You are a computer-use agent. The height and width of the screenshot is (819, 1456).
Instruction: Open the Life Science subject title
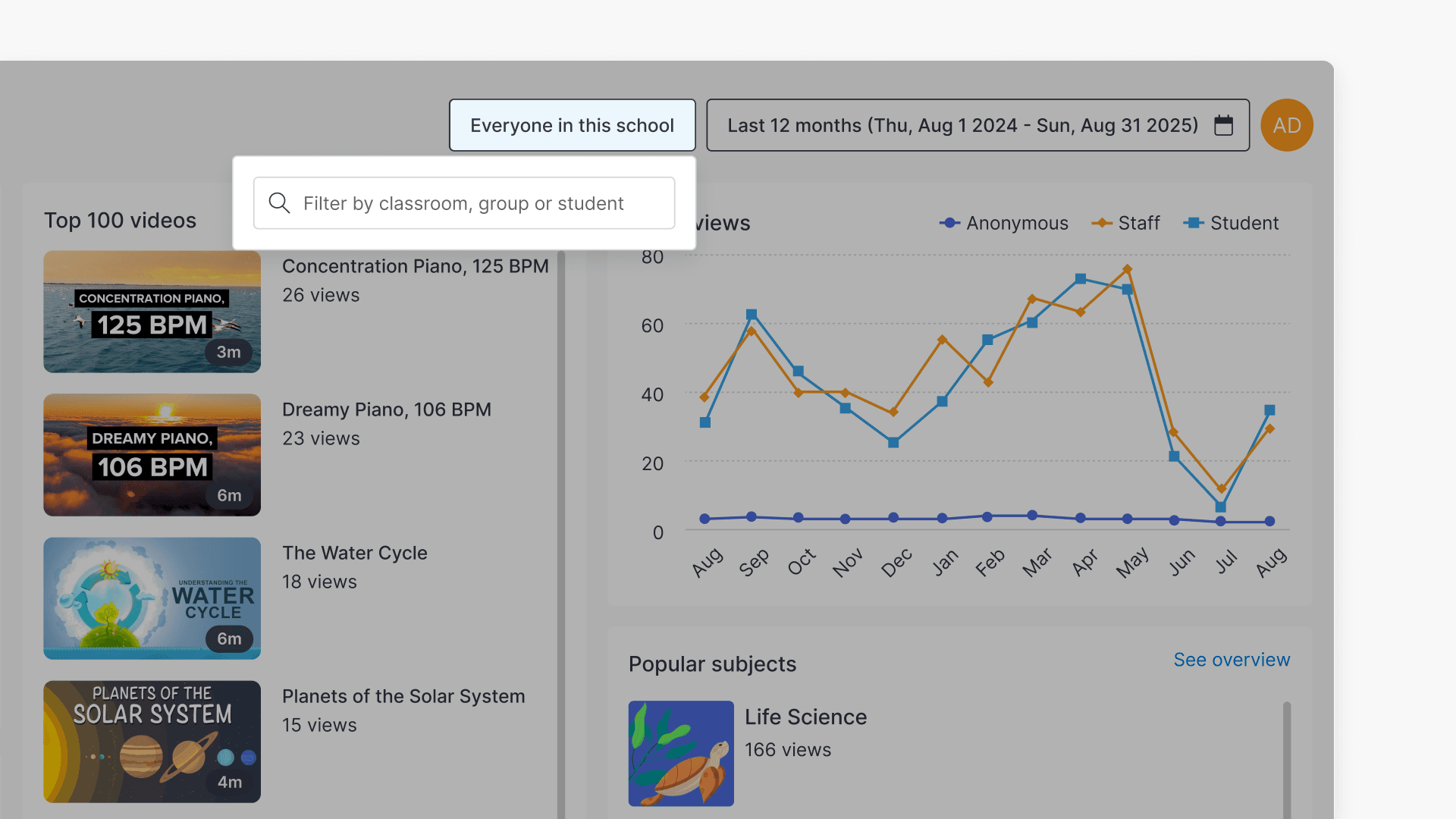pyautogui.click(x=805, y=717)
